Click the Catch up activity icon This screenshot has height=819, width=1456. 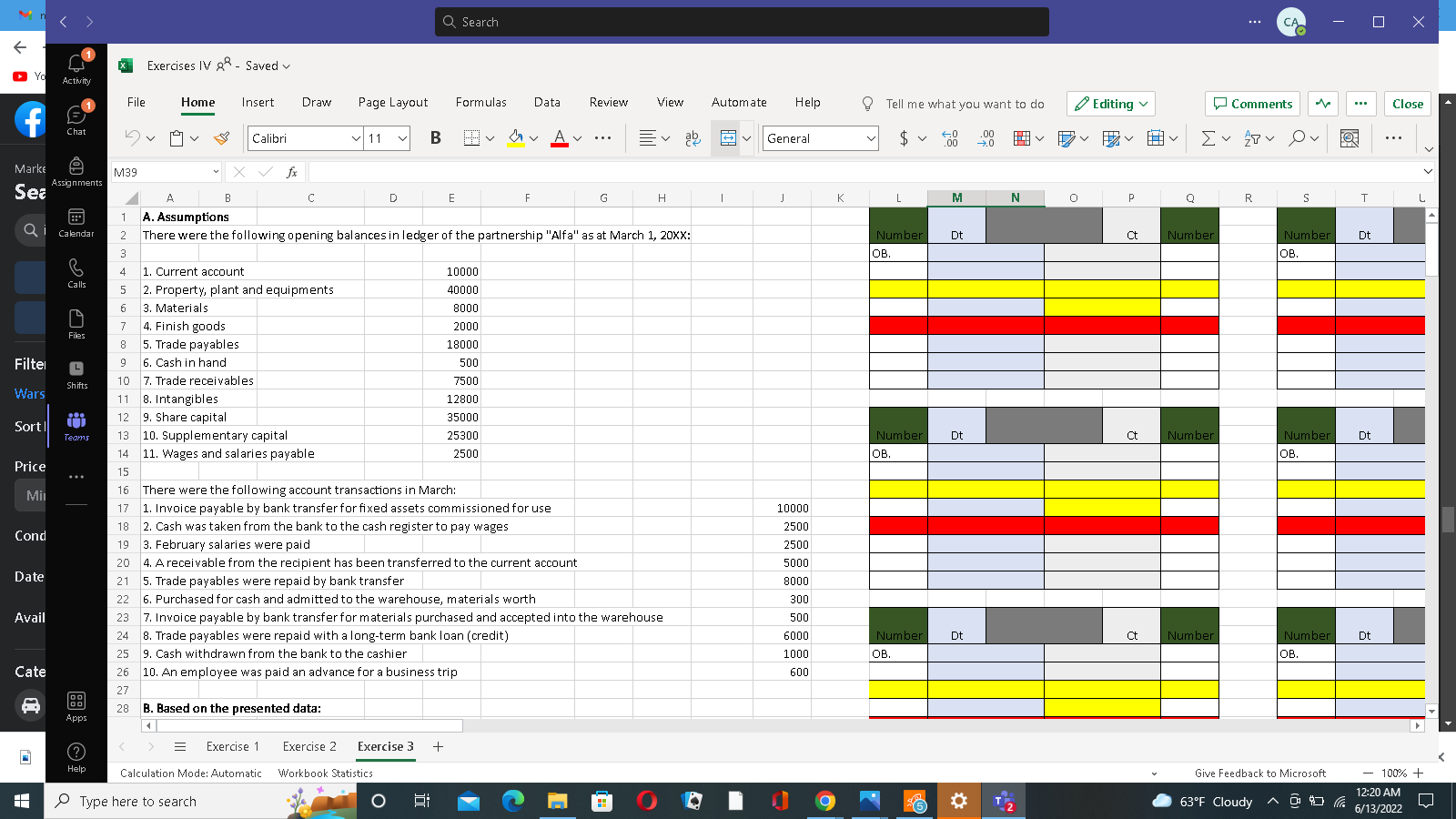(x=1323, y=104)
